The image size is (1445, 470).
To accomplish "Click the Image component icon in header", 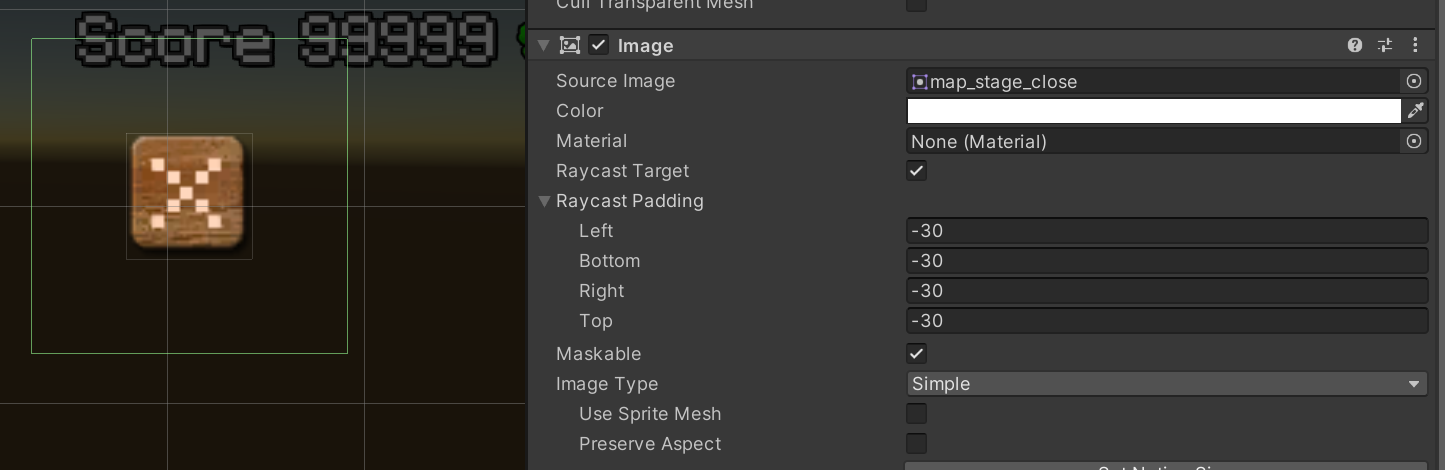I will click(x=570, y=45).
